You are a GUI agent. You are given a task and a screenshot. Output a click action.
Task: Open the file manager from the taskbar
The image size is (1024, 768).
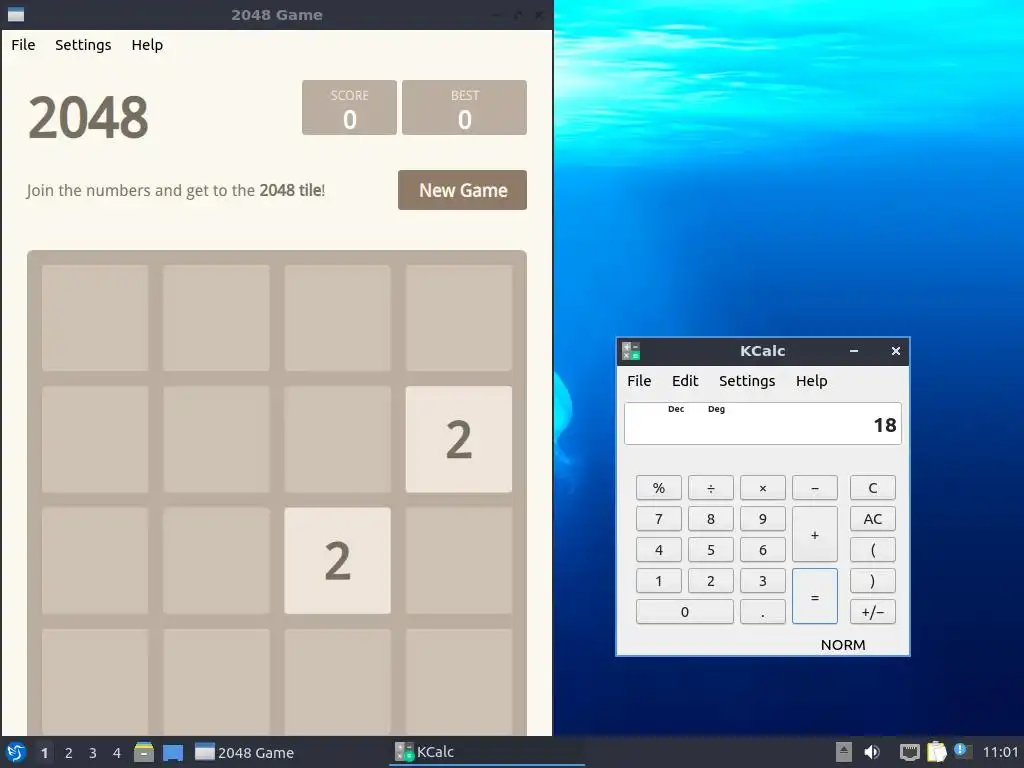point(144,752)
